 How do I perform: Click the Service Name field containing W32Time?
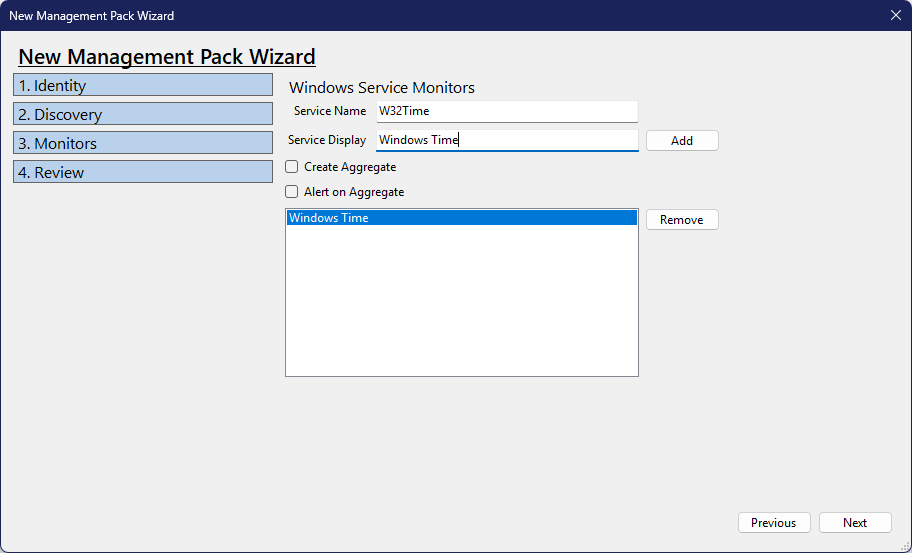coord(506,111)
